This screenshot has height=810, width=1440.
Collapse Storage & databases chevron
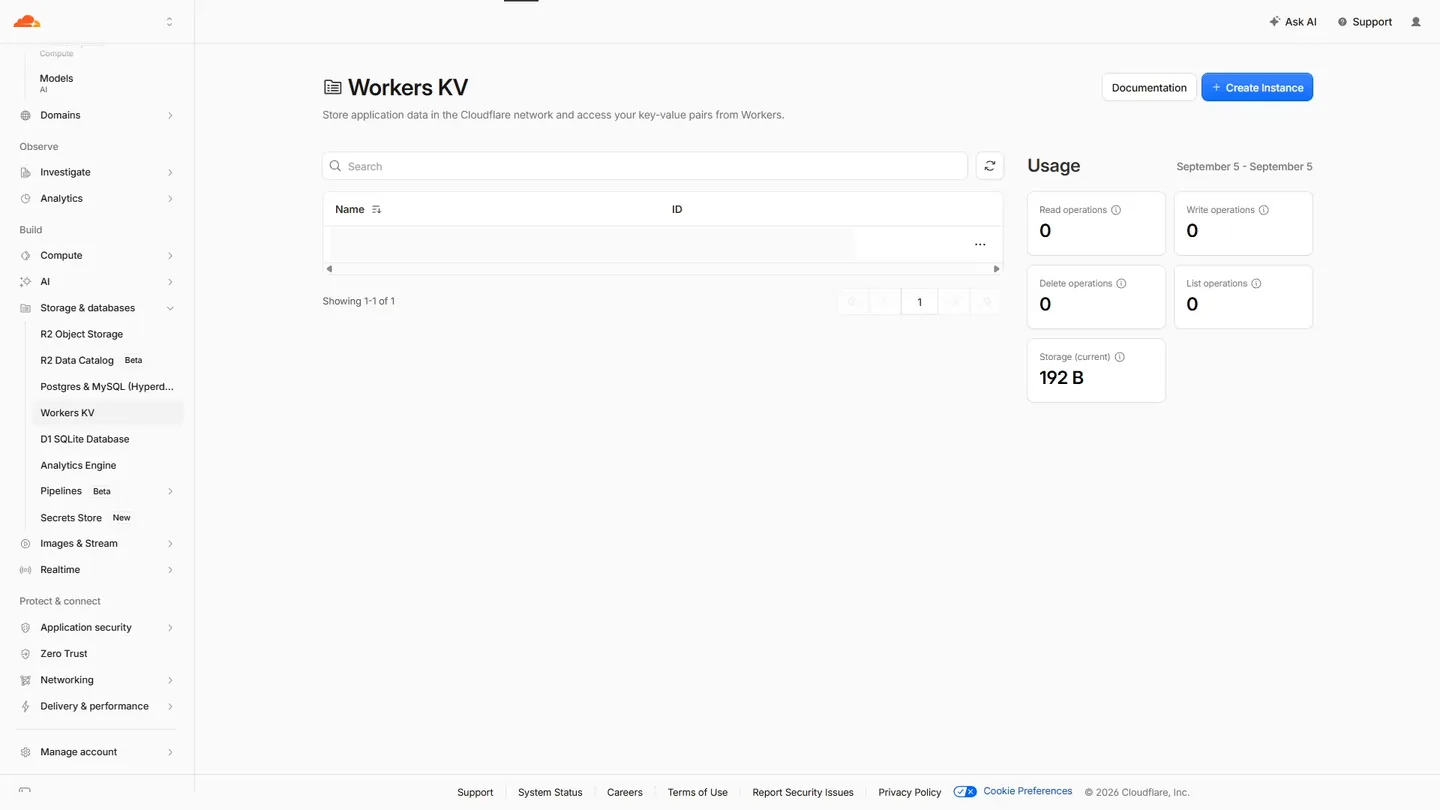click(170, 308)
